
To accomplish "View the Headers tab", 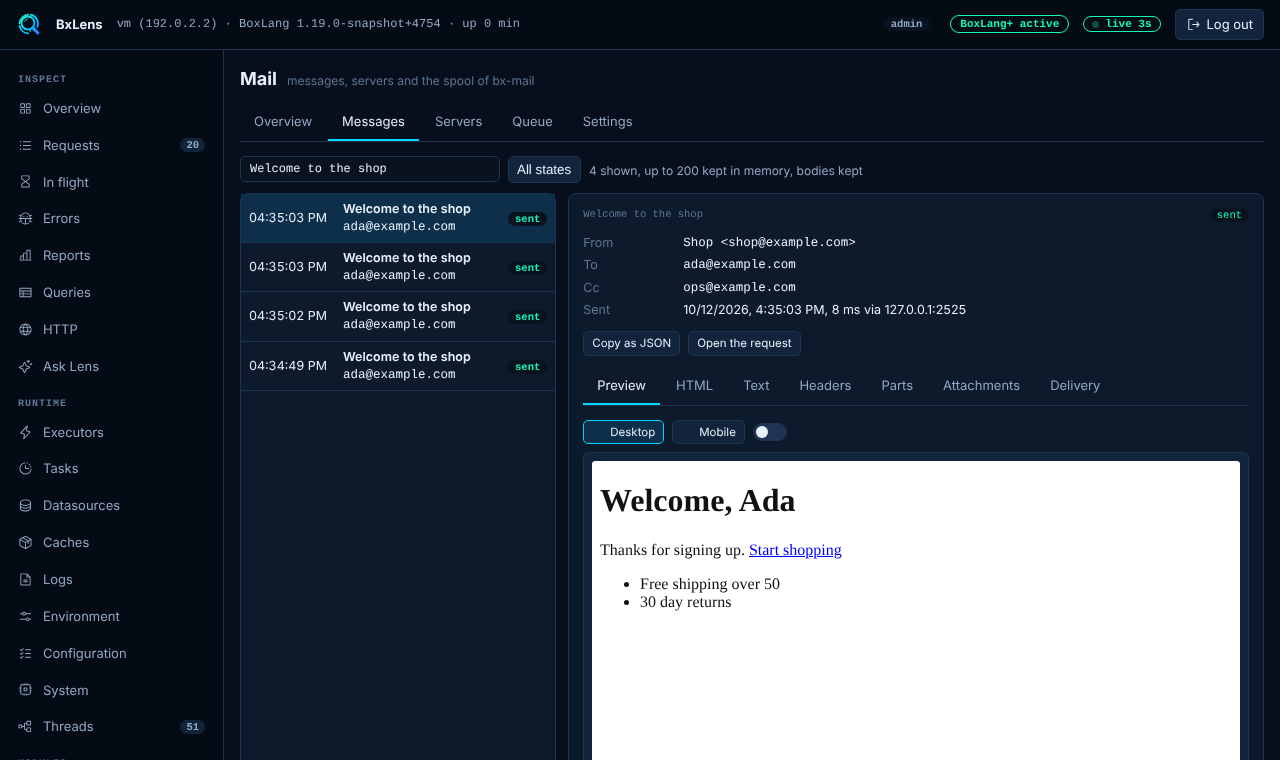I will click(825, 385).
